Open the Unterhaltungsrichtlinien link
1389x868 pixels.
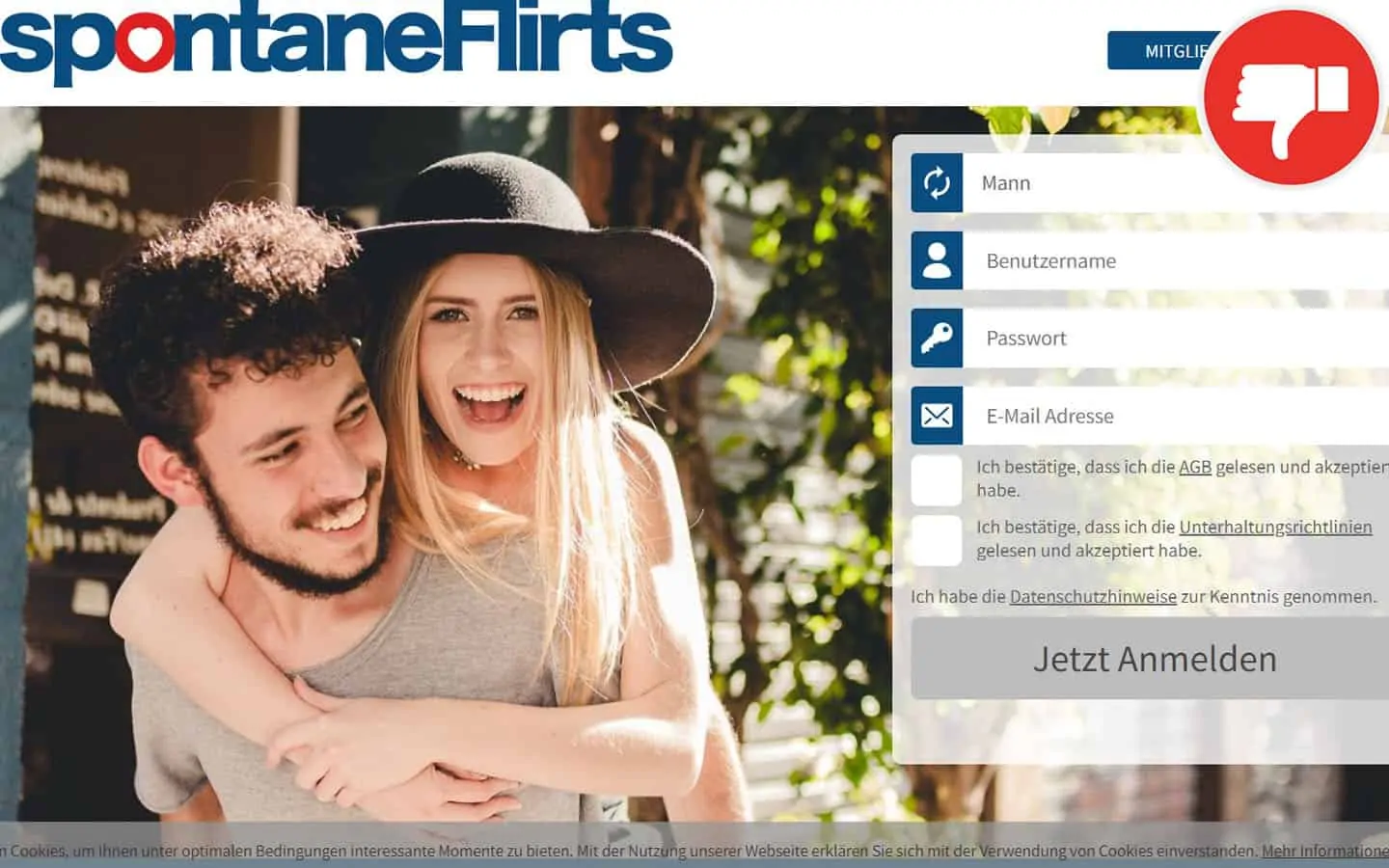click(x=1274, y=528)
